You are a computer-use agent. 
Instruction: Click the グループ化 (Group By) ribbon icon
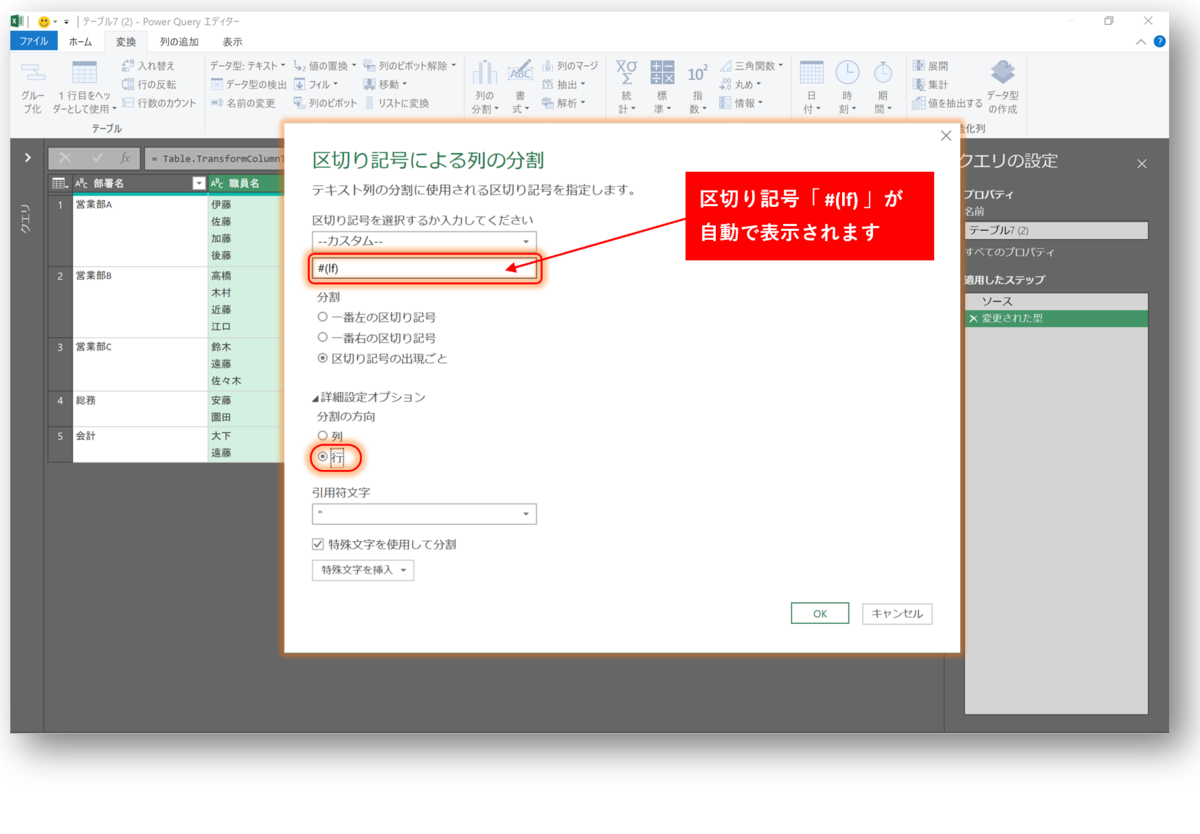coord(33,73)
